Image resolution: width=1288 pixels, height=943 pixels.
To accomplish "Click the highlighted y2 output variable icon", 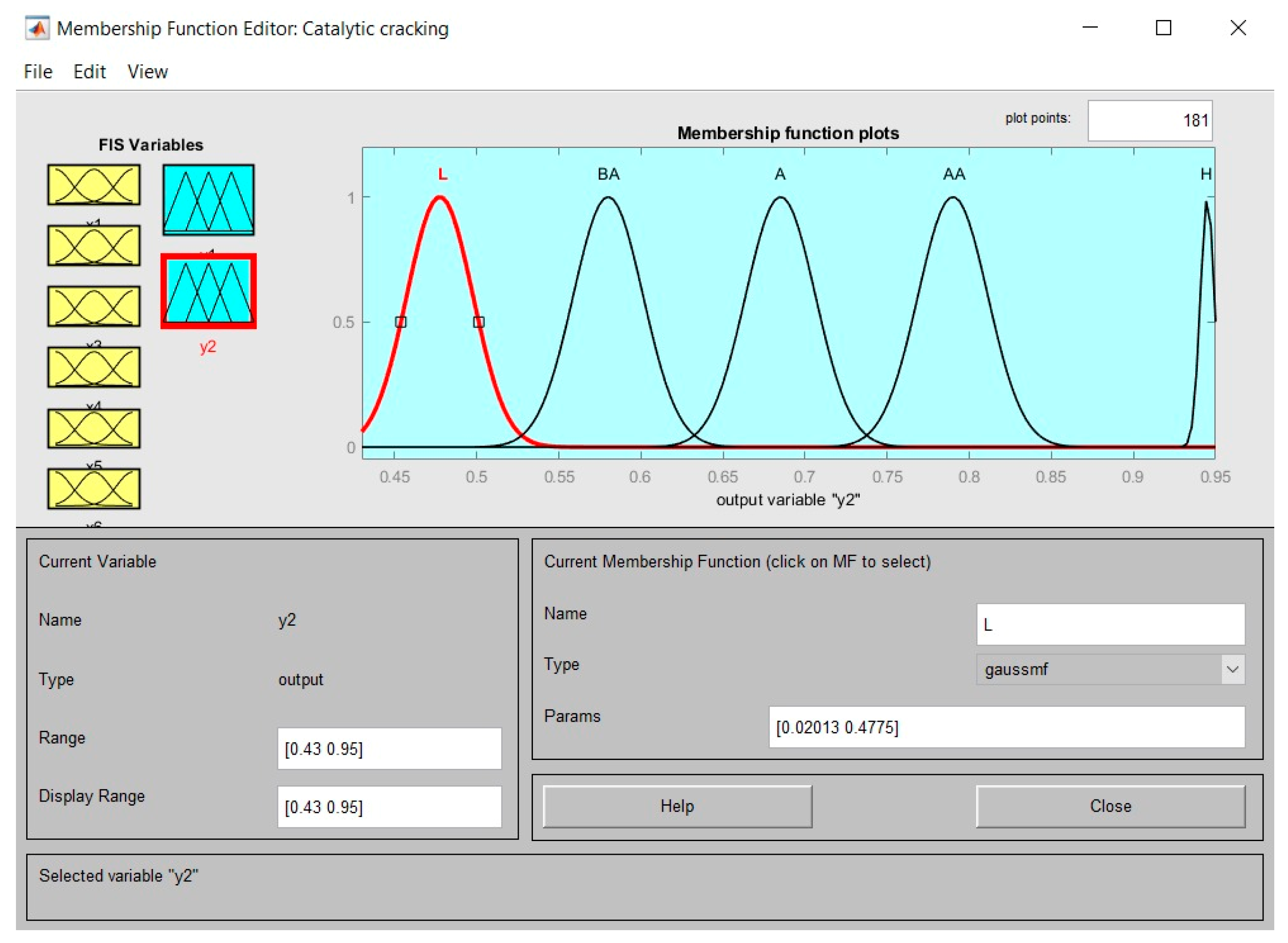I will 208,291.
